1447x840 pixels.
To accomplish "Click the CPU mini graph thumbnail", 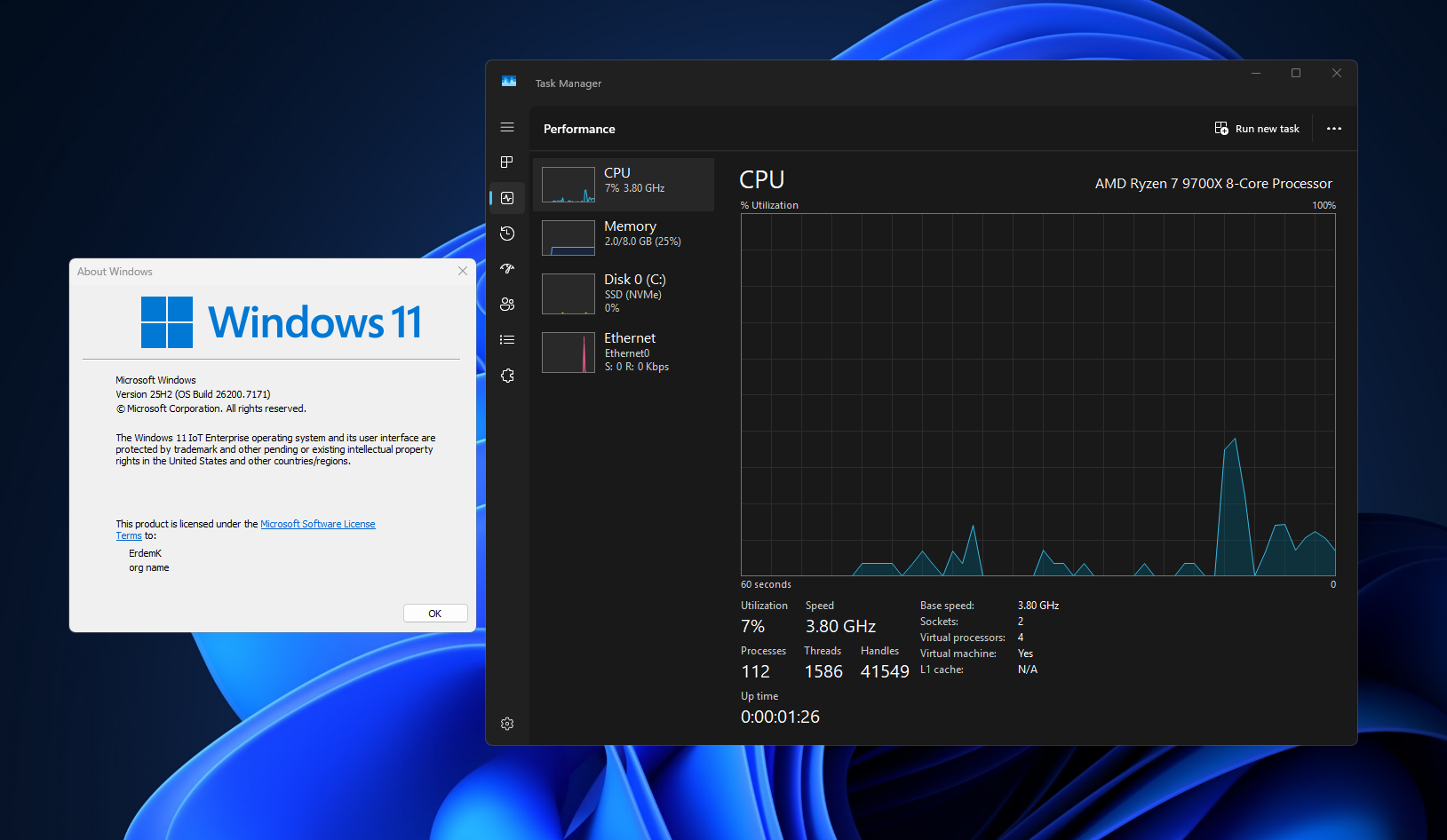I will (568, 185).
